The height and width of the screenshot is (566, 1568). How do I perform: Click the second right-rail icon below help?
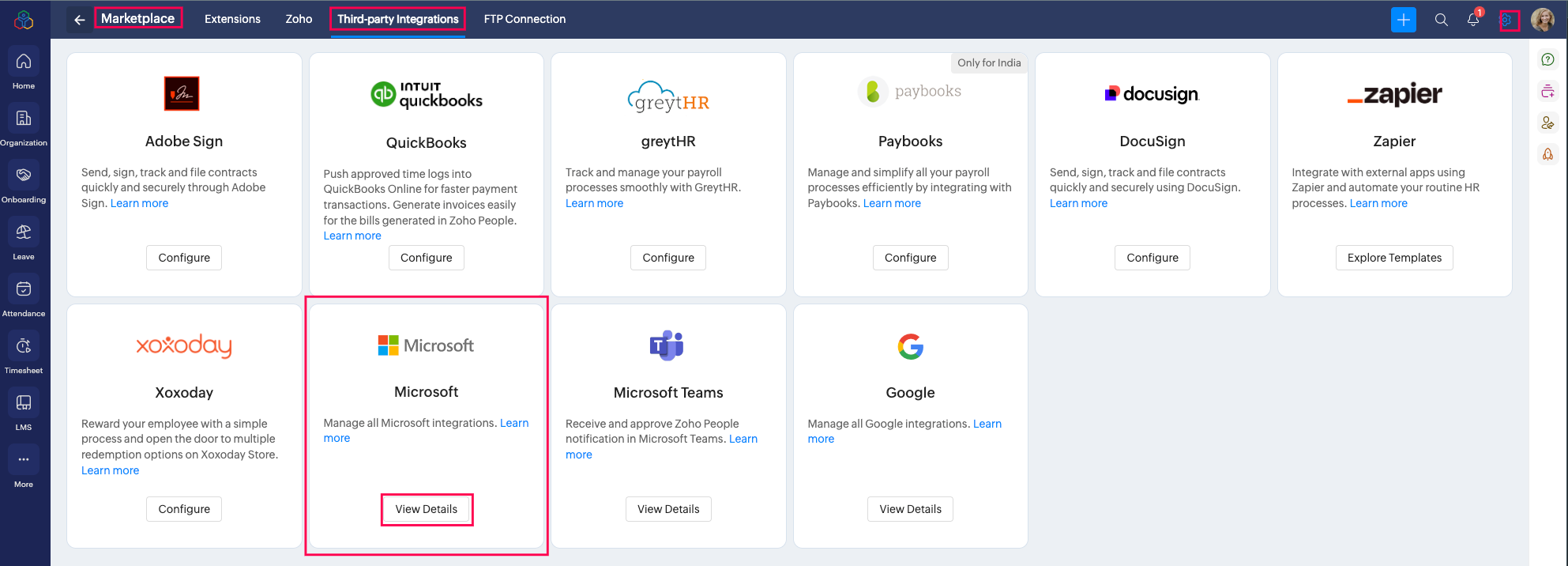point(1548,91)
